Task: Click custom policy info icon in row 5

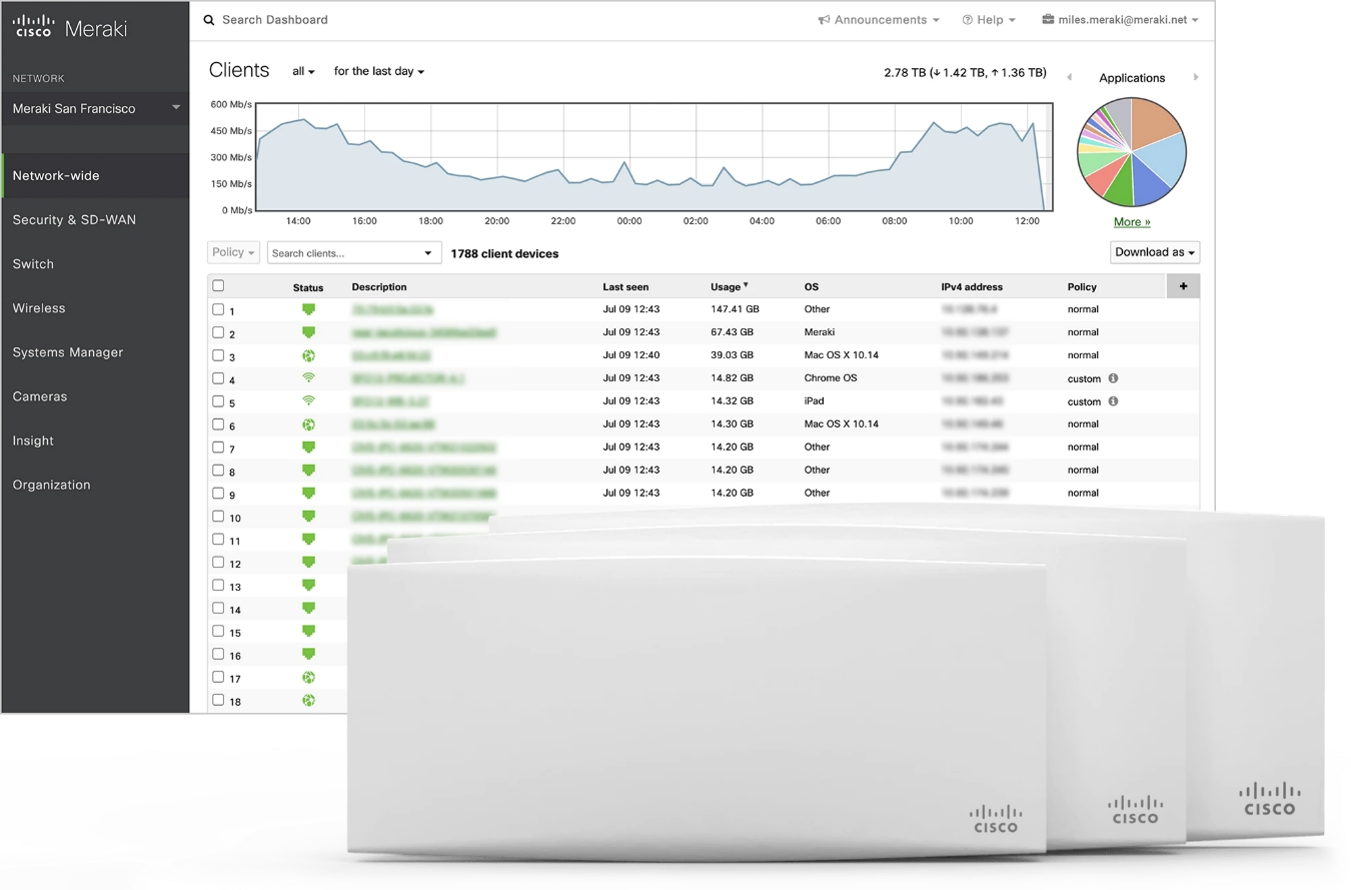Action: click(1113, 401)
